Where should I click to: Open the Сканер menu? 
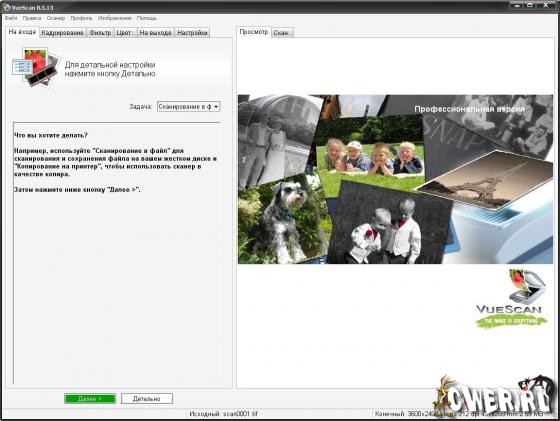(56, 18)
